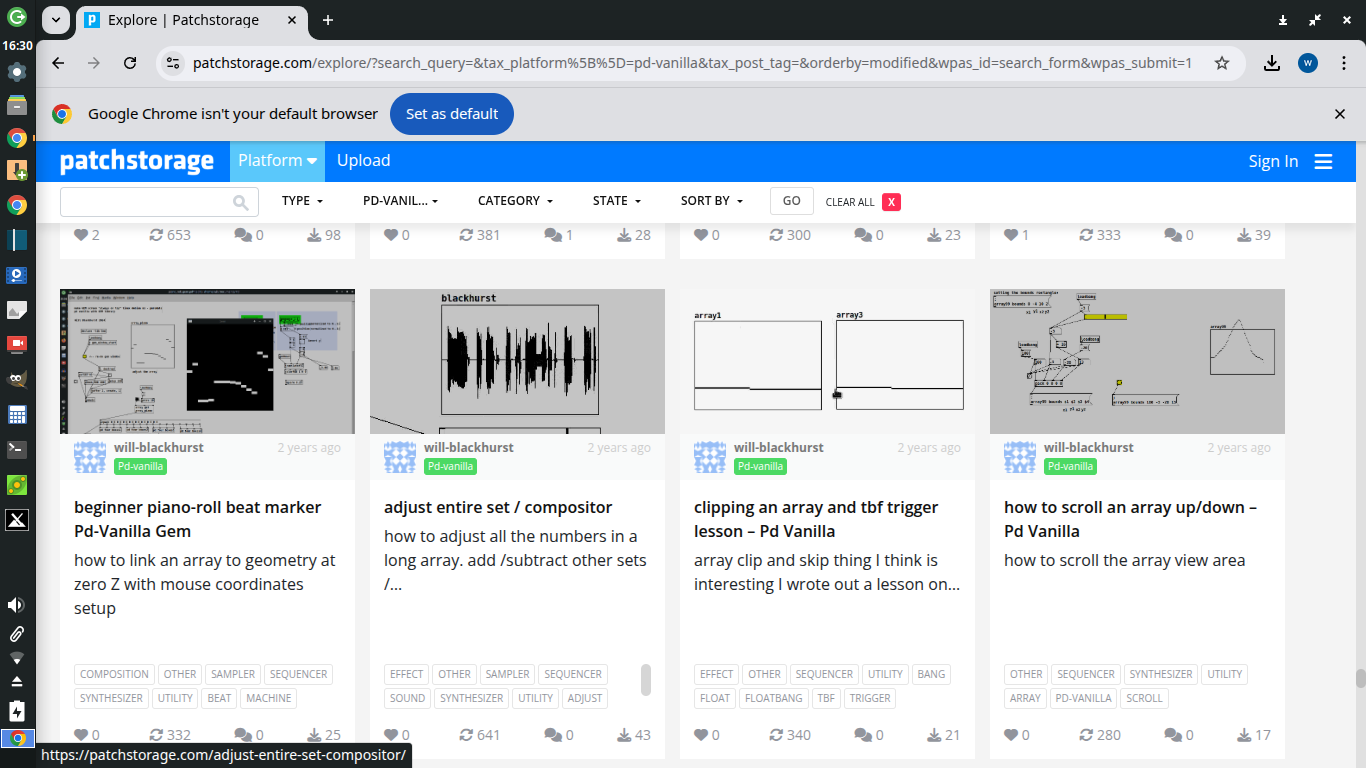The height and width of the screenshot is (768, 1366).
Task: Open the SORT BY dropdown
Action: [x=711, y=200]
